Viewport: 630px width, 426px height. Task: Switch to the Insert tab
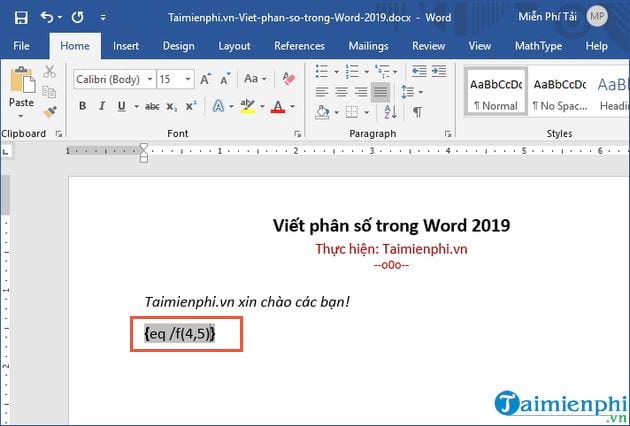(126, 46)
